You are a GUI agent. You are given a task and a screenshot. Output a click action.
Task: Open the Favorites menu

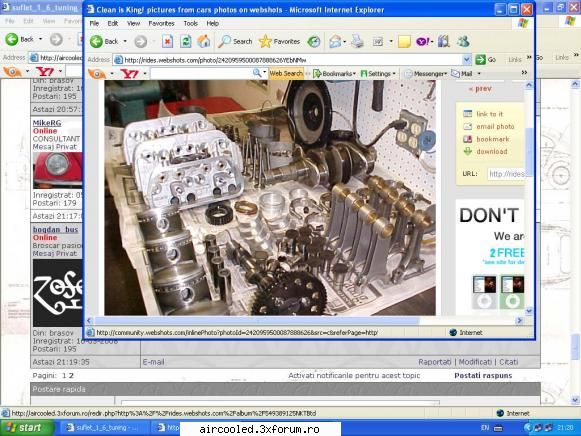tap(161, 23)
